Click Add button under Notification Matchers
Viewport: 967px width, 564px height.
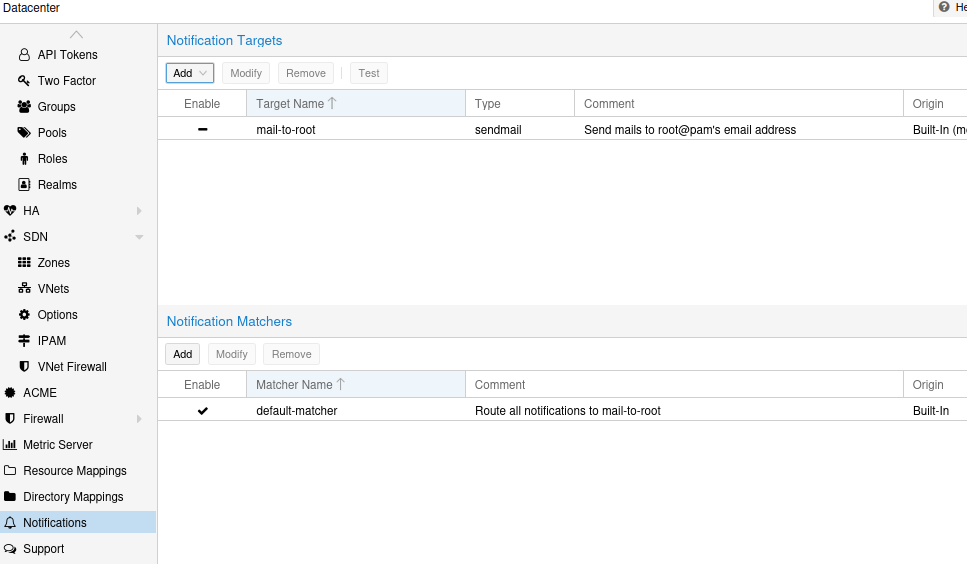pyautogui.click(x=182, y=354)
